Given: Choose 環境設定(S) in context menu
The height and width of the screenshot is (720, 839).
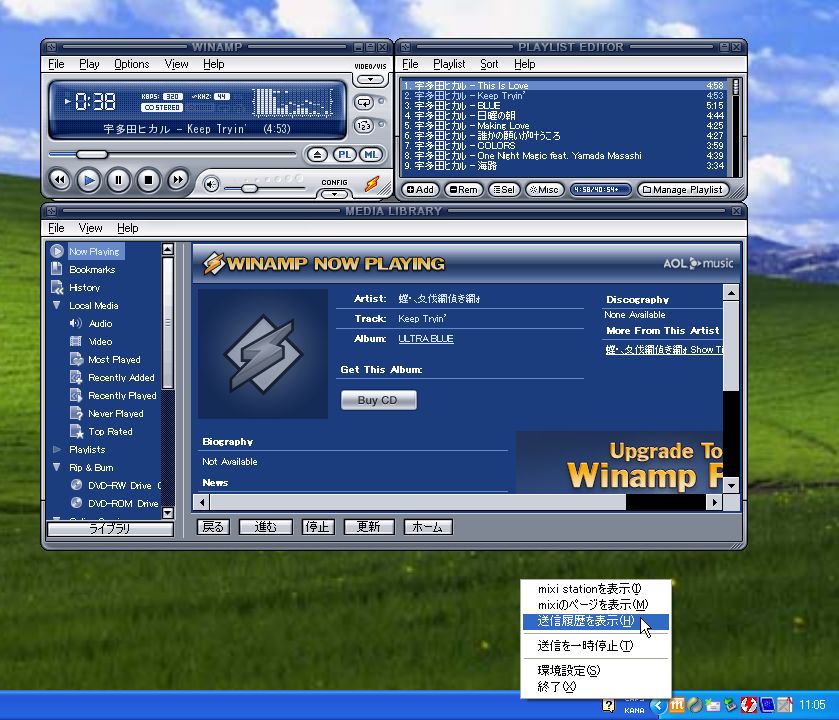Looking at the screenshot, I should pyautogui.click(x=596, y=671).
